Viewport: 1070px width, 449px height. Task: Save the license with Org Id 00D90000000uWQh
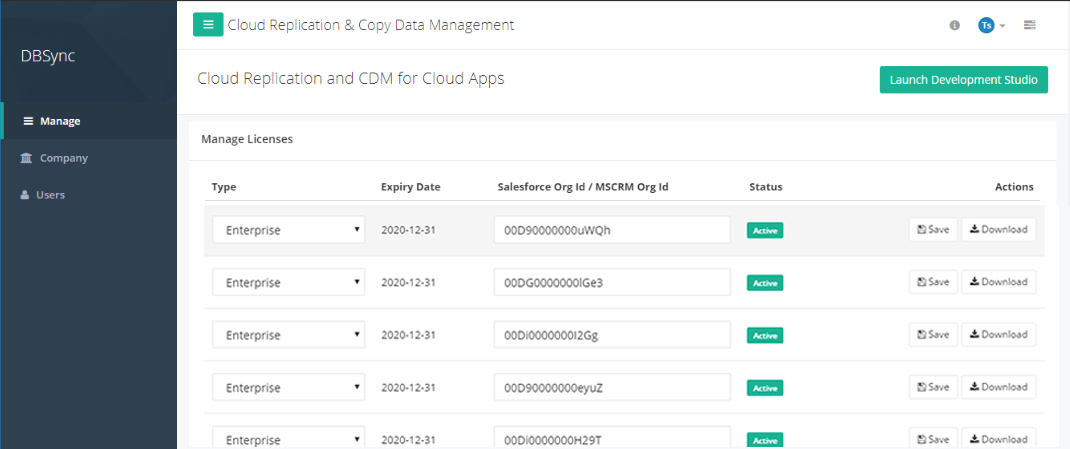click(x=933, y=229)
